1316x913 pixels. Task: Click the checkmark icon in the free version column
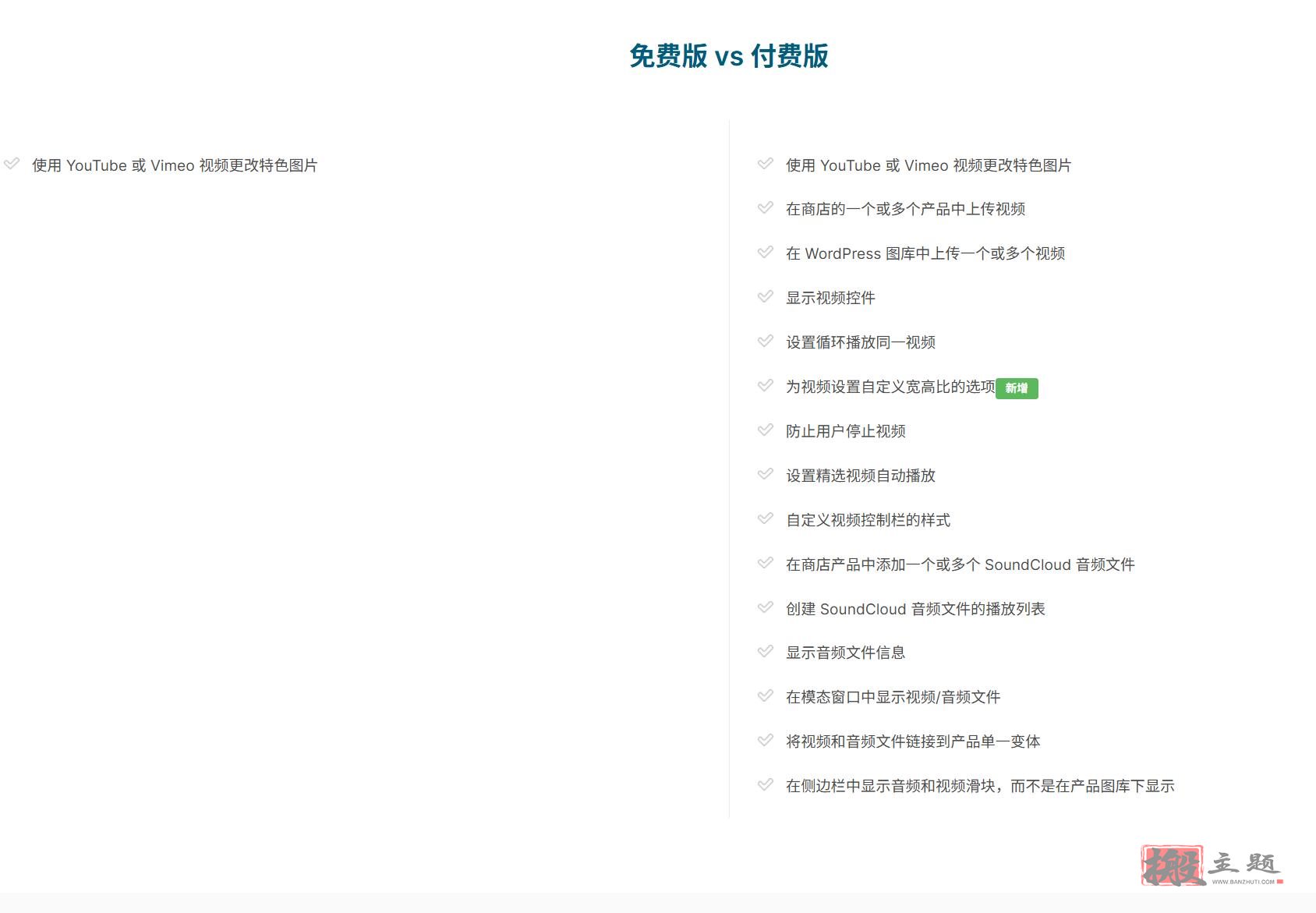[x=12, y=164]
